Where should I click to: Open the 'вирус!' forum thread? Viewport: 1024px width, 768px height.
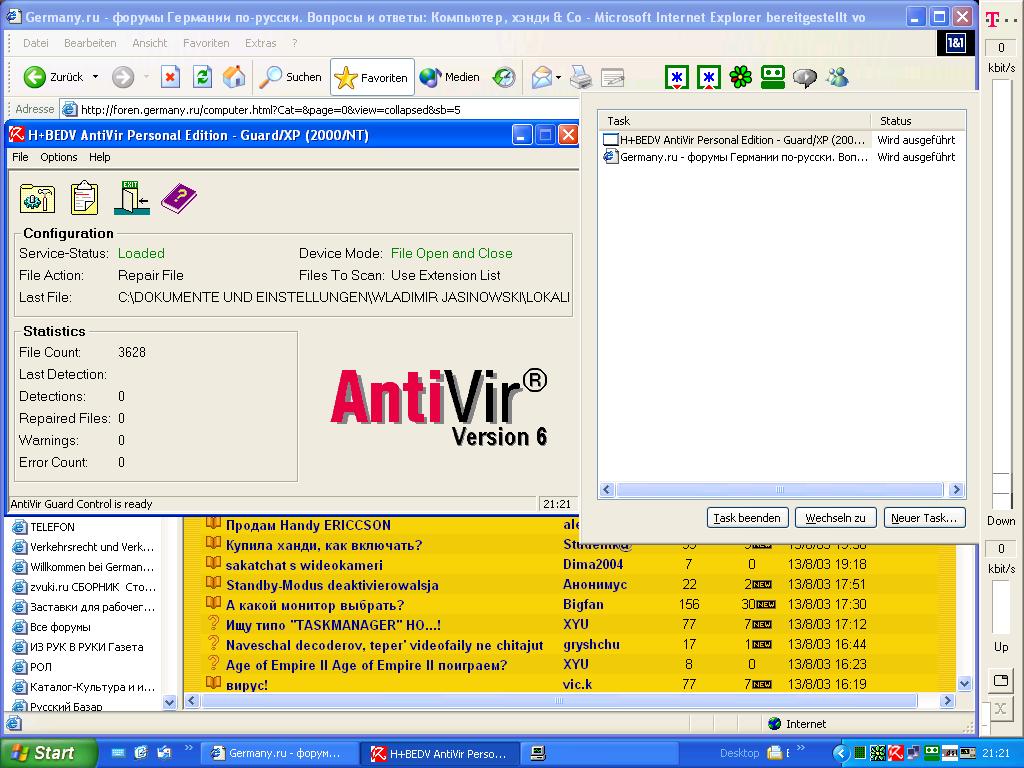click(x=247, y=685)
